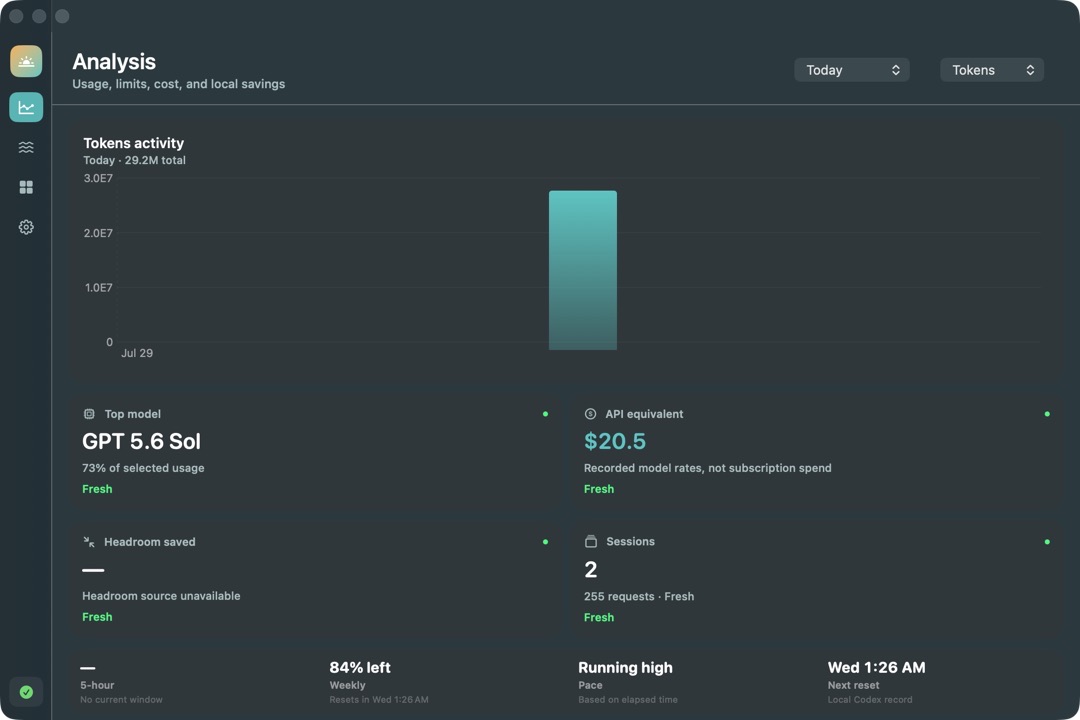Click 'Resets in Wed 1:26 AM' text
1080x720 pixels.
click(379, 700)
